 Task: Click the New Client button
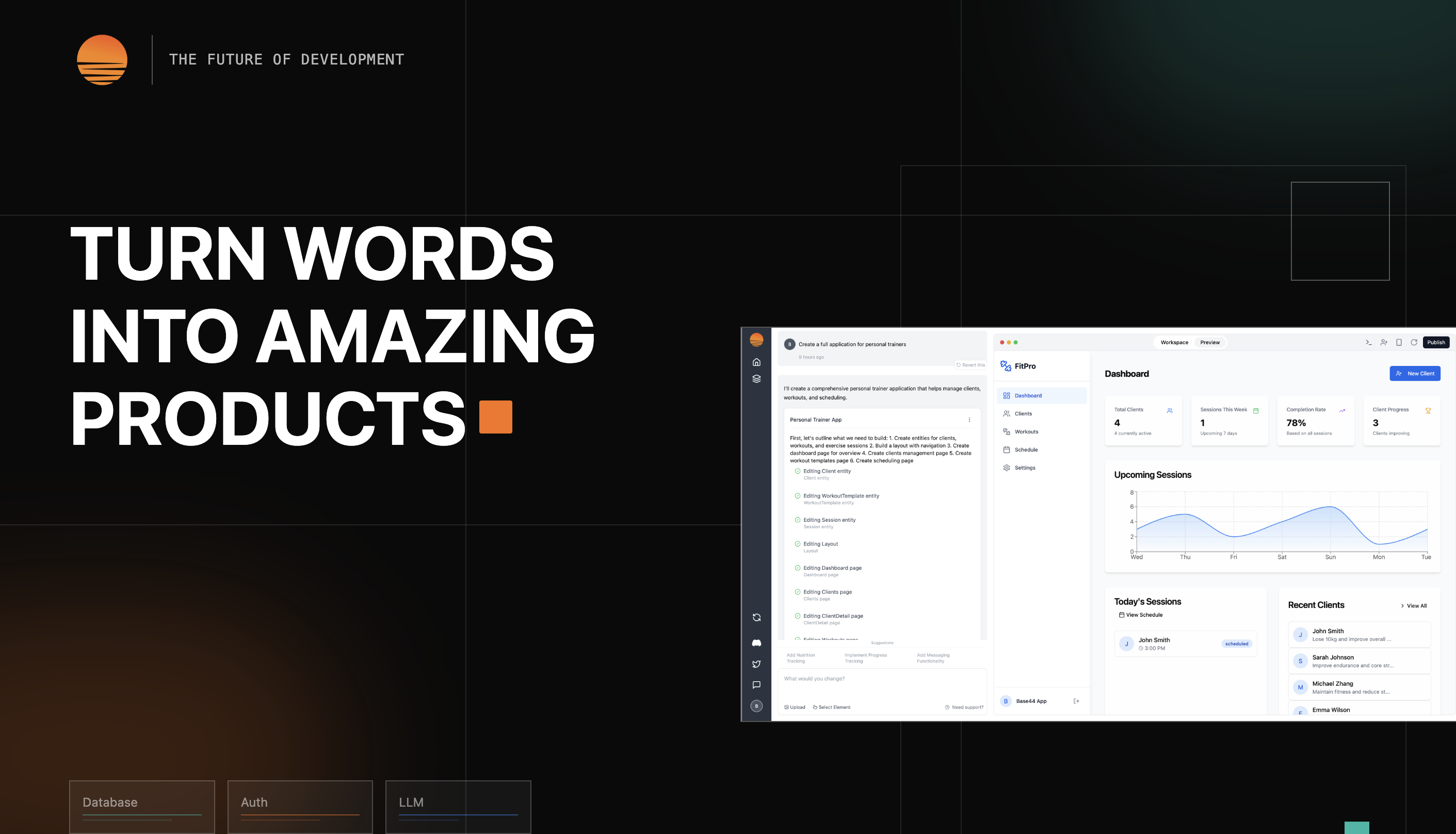pos(1414,374)
